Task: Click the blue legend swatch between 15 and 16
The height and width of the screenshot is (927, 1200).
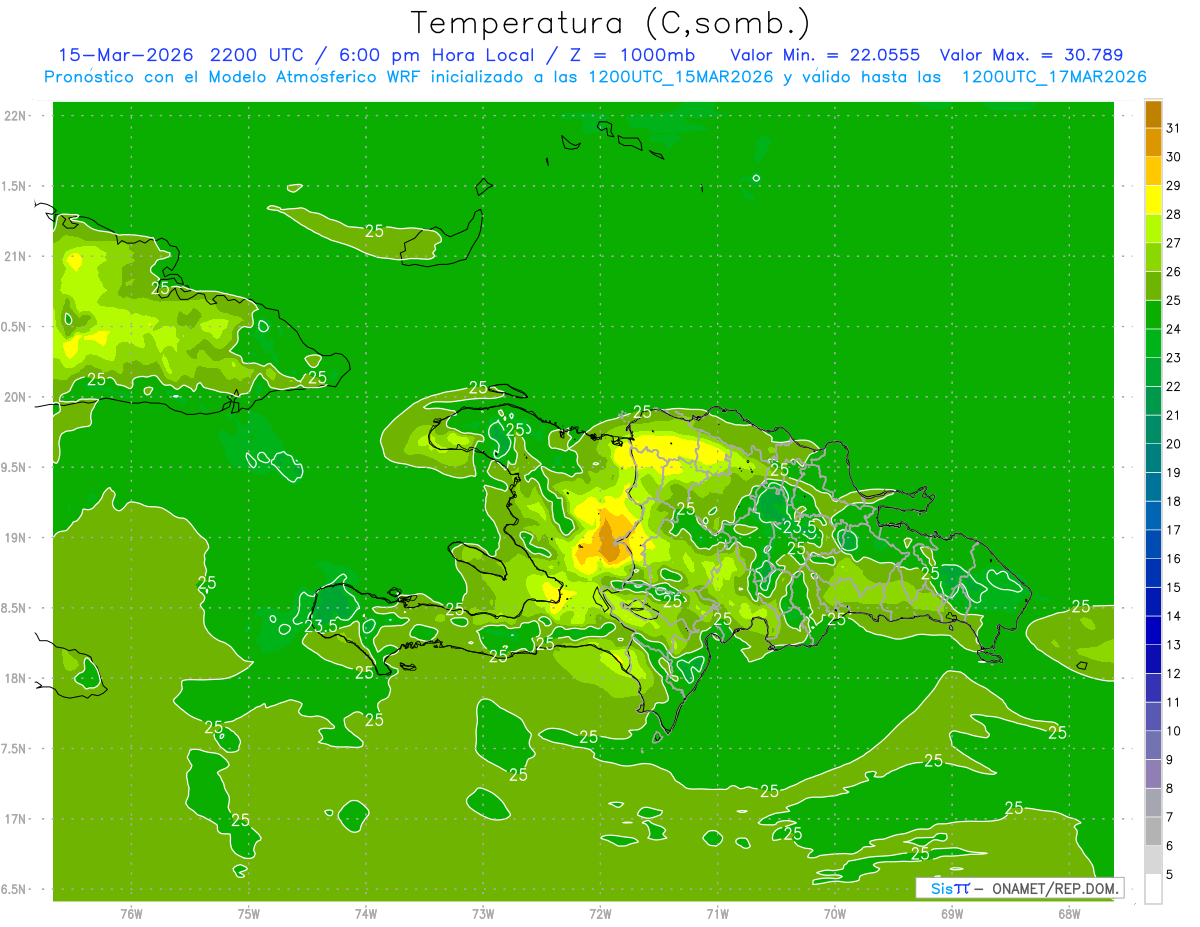Action: pos(1153,573)
